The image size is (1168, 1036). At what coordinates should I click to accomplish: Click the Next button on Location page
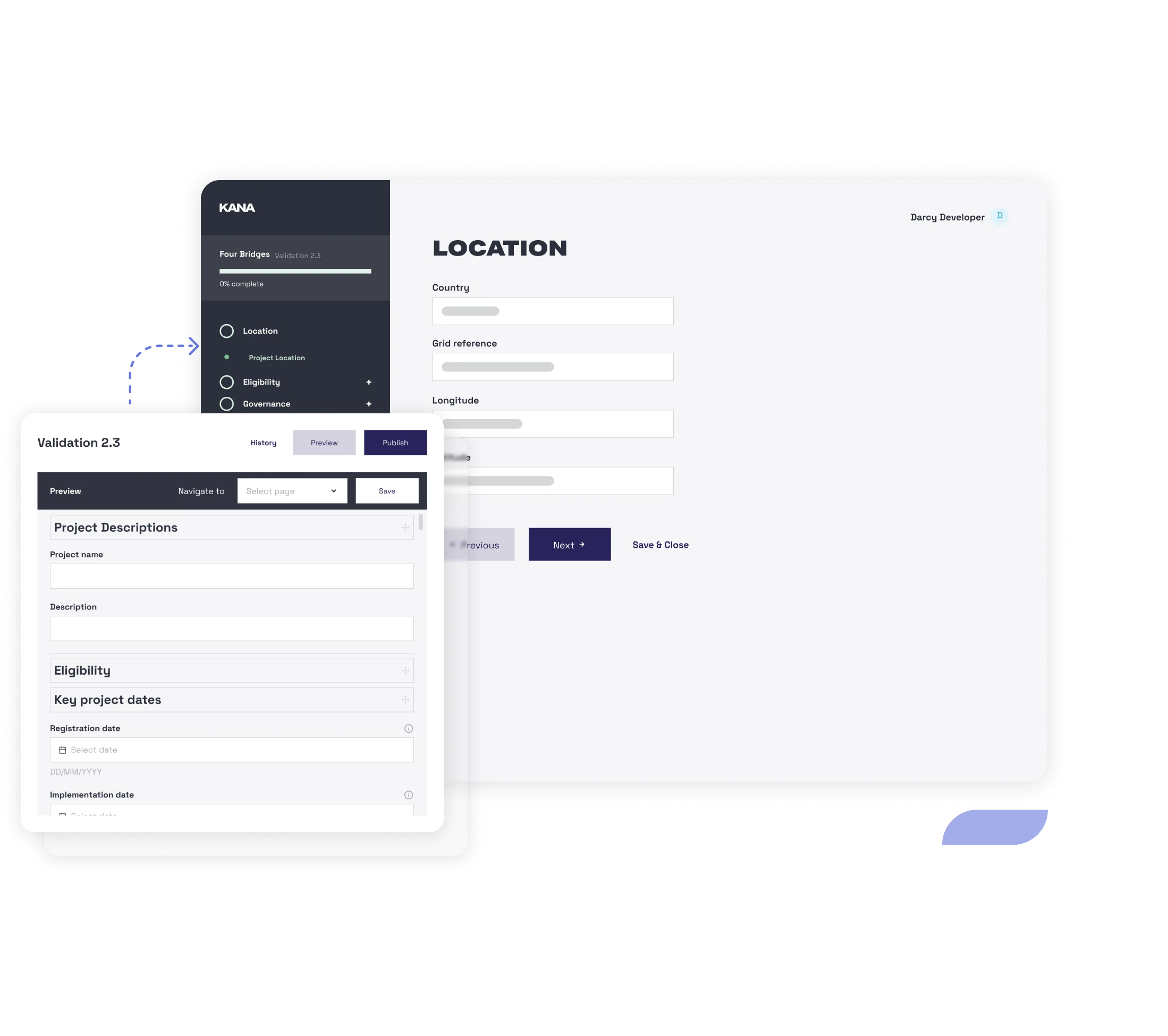[x=569, y=545]
